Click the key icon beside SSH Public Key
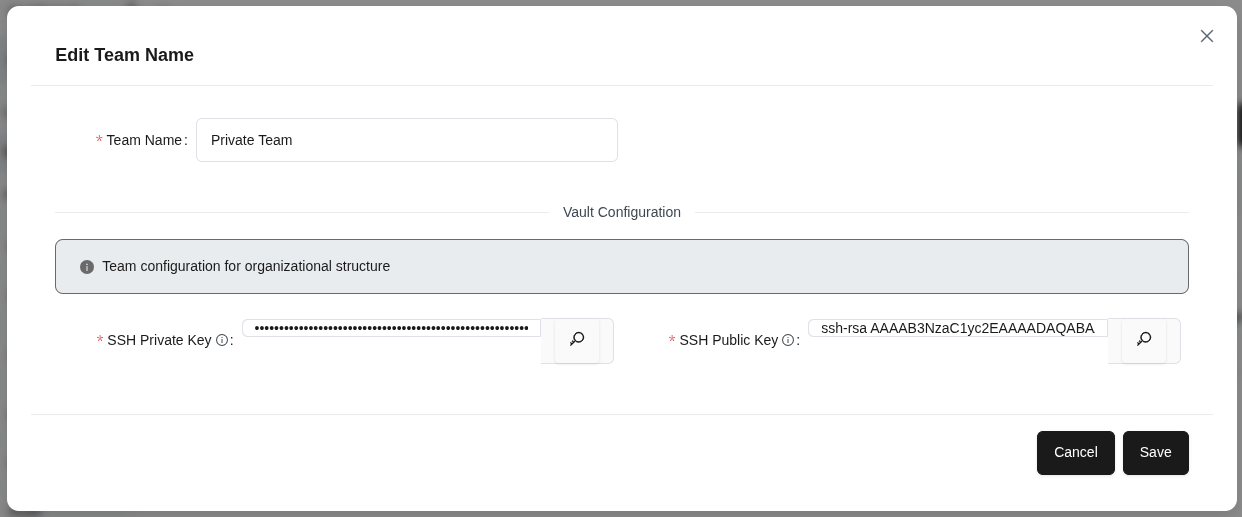 click(1144, 340)
